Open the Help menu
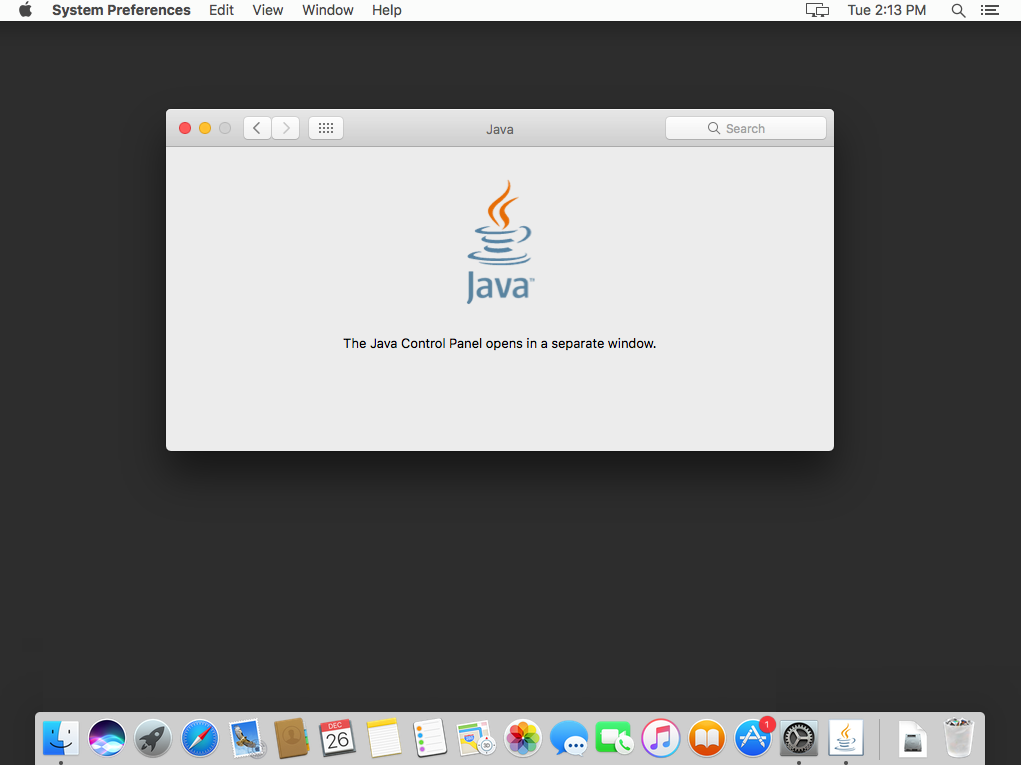 click(386, 10)
